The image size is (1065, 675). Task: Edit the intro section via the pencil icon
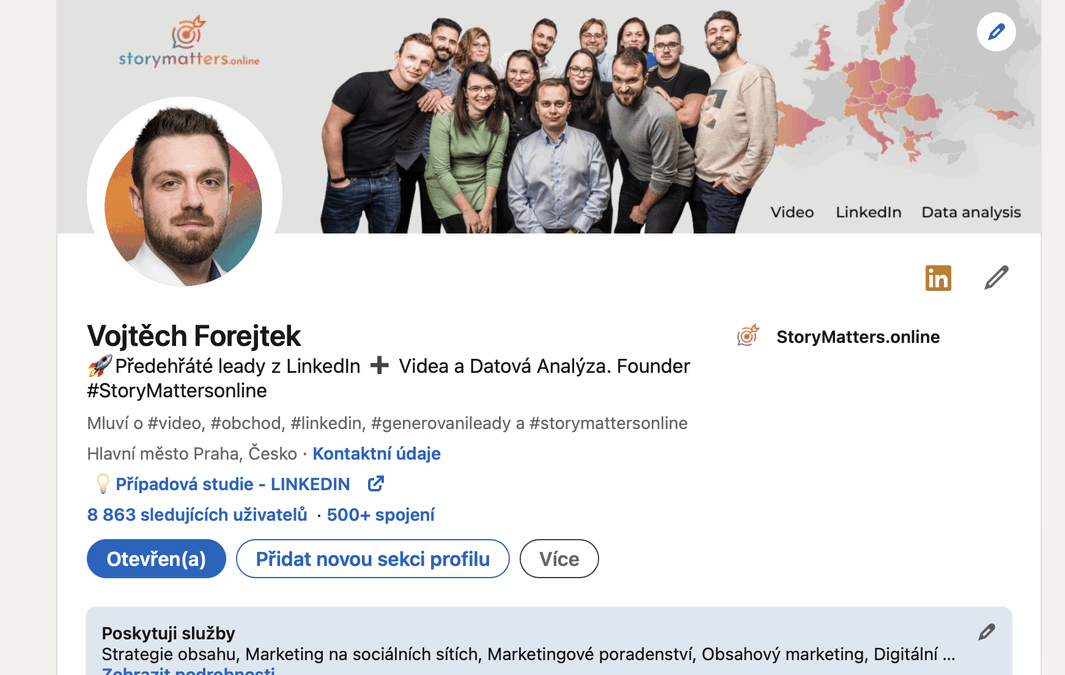995,277
